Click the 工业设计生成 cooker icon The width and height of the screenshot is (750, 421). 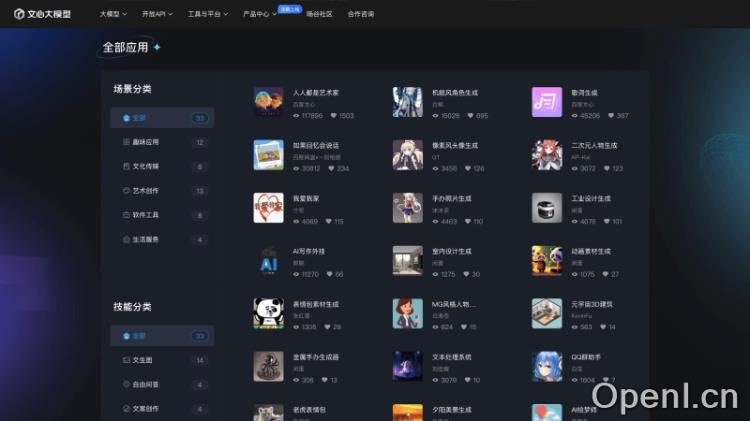coord(547,208)
